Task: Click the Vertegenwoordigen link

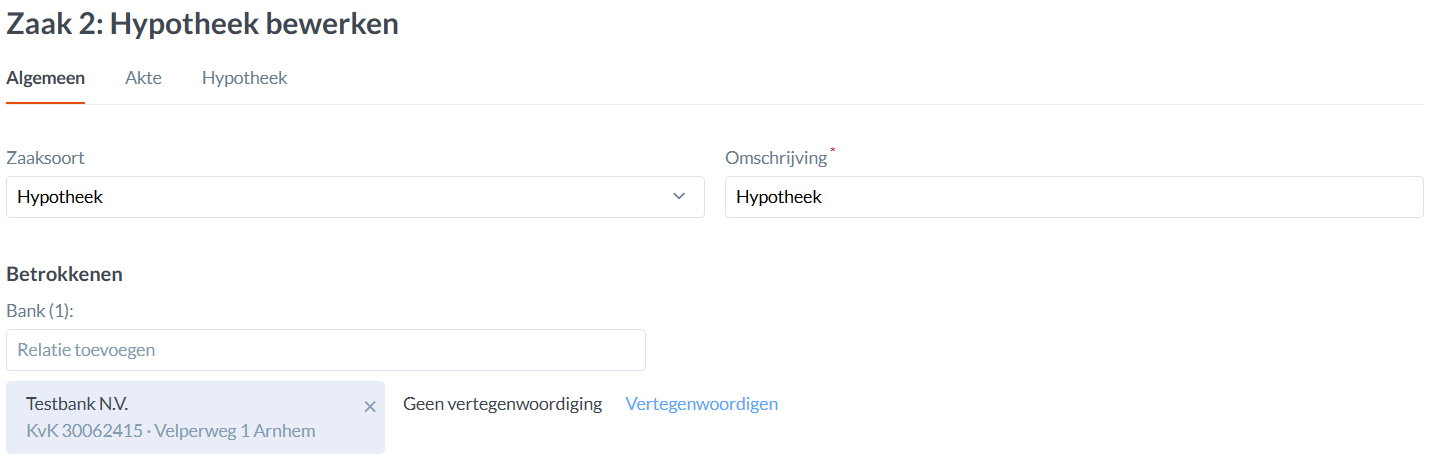Action: [x=701, y=404]
